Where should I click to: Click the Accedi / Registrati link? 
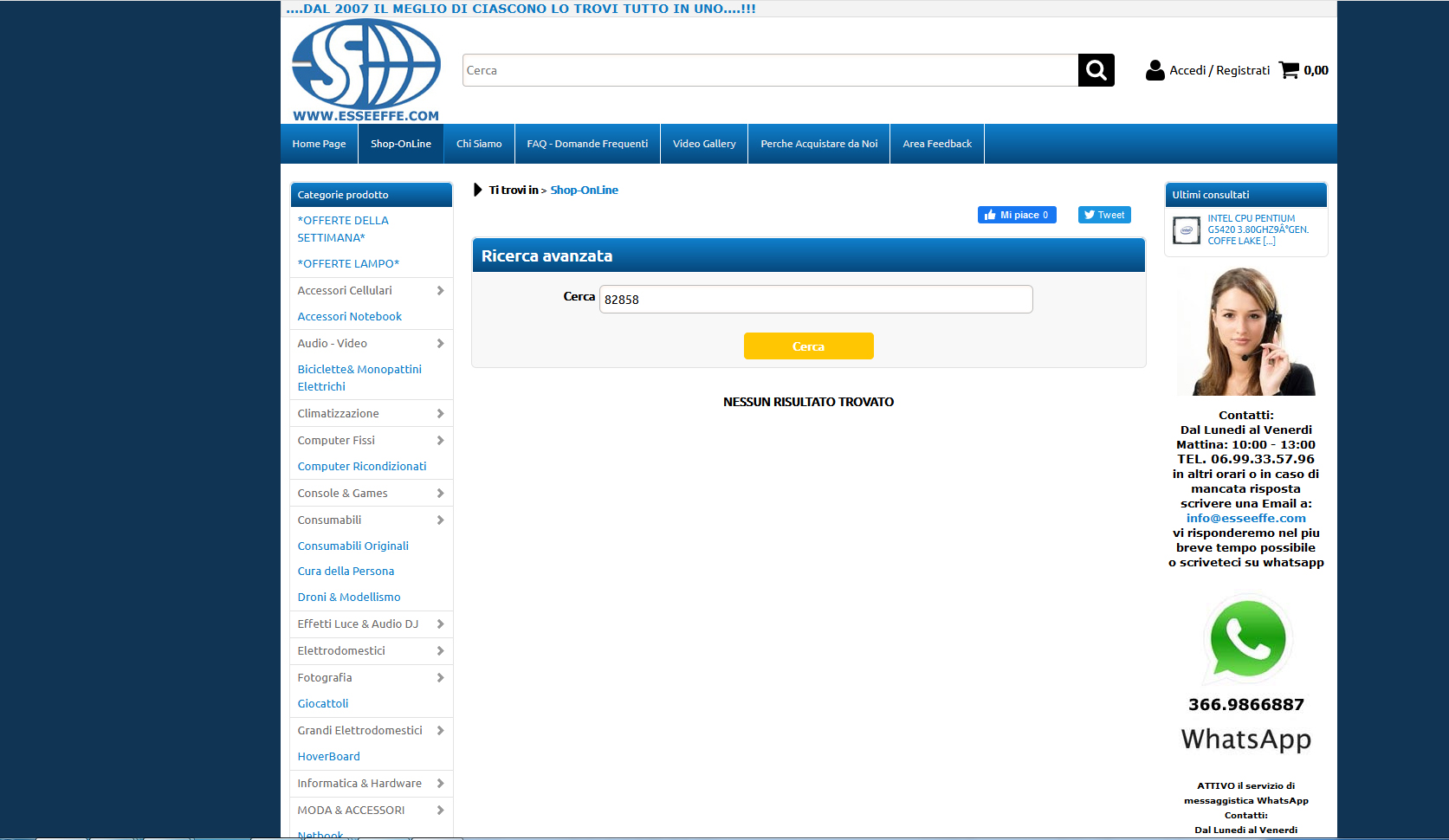[1219, 70]
